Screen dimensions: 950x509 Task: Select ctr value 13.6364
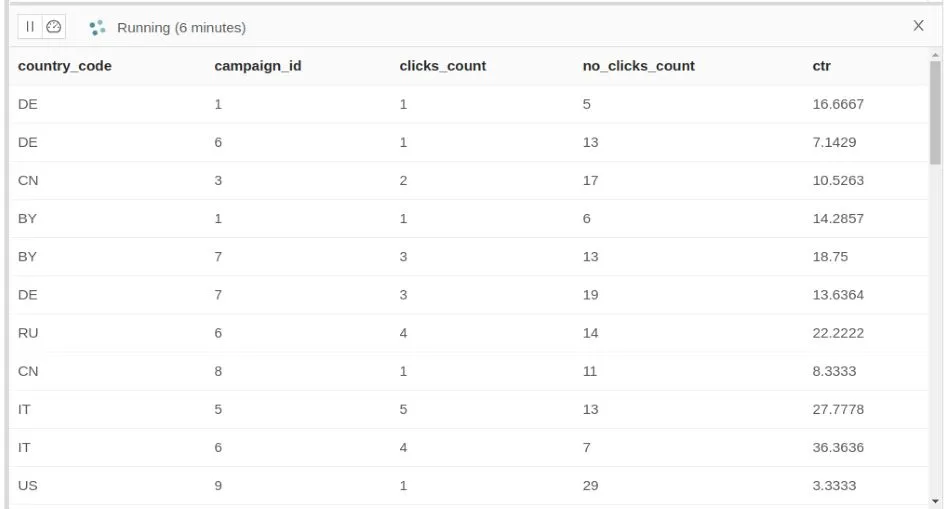coord(838,295)
